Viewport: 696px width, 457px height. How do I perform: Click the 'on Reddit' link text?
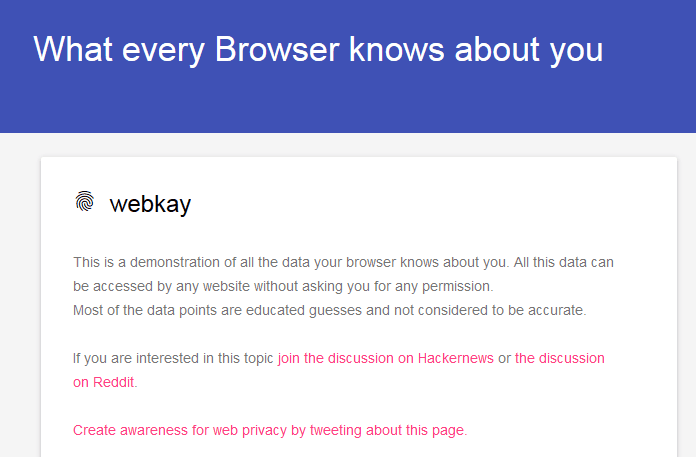[x=104, y=382]
